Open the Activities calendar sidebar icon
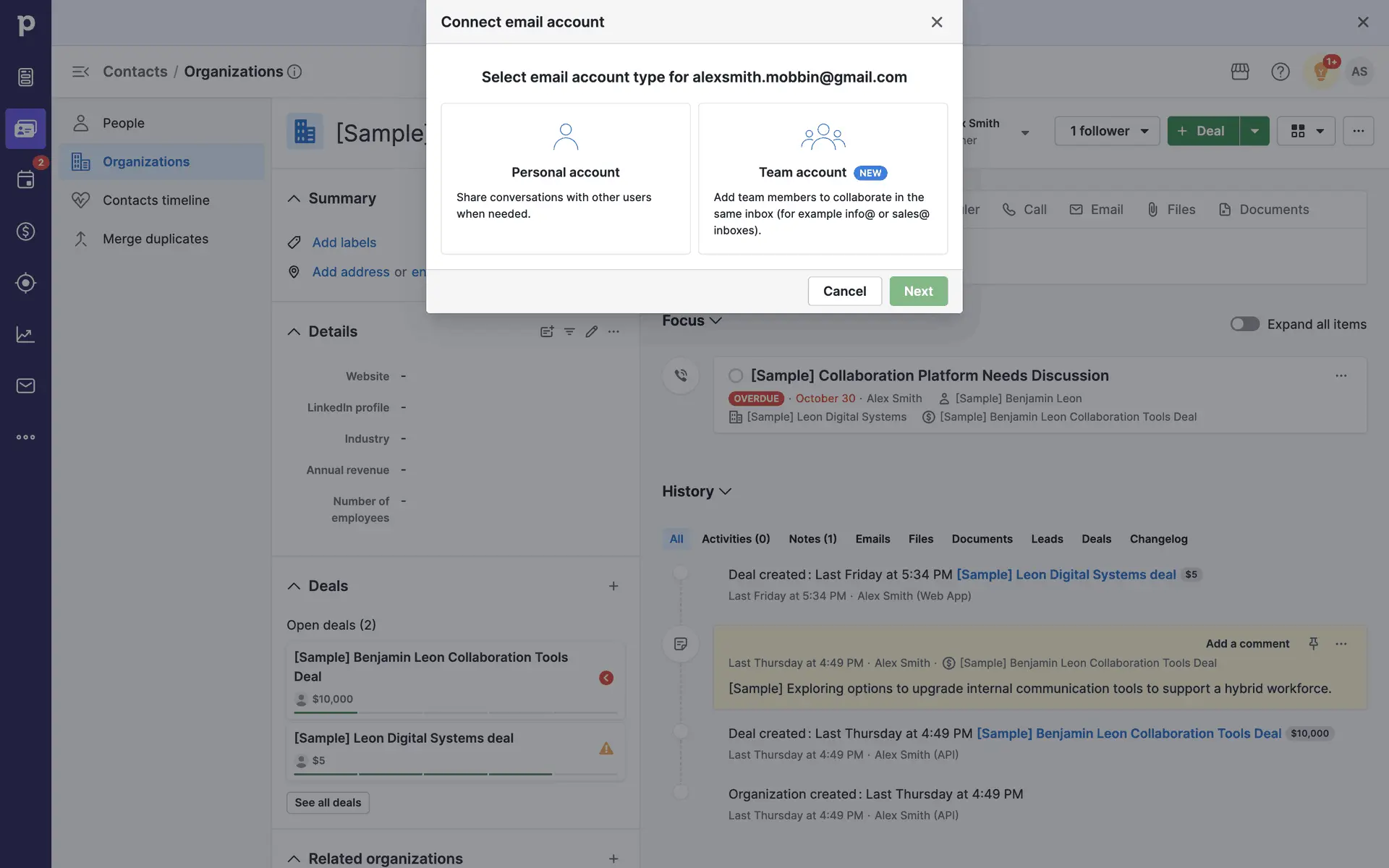This screenshot has width=1389, height=868. pos(25,179)
